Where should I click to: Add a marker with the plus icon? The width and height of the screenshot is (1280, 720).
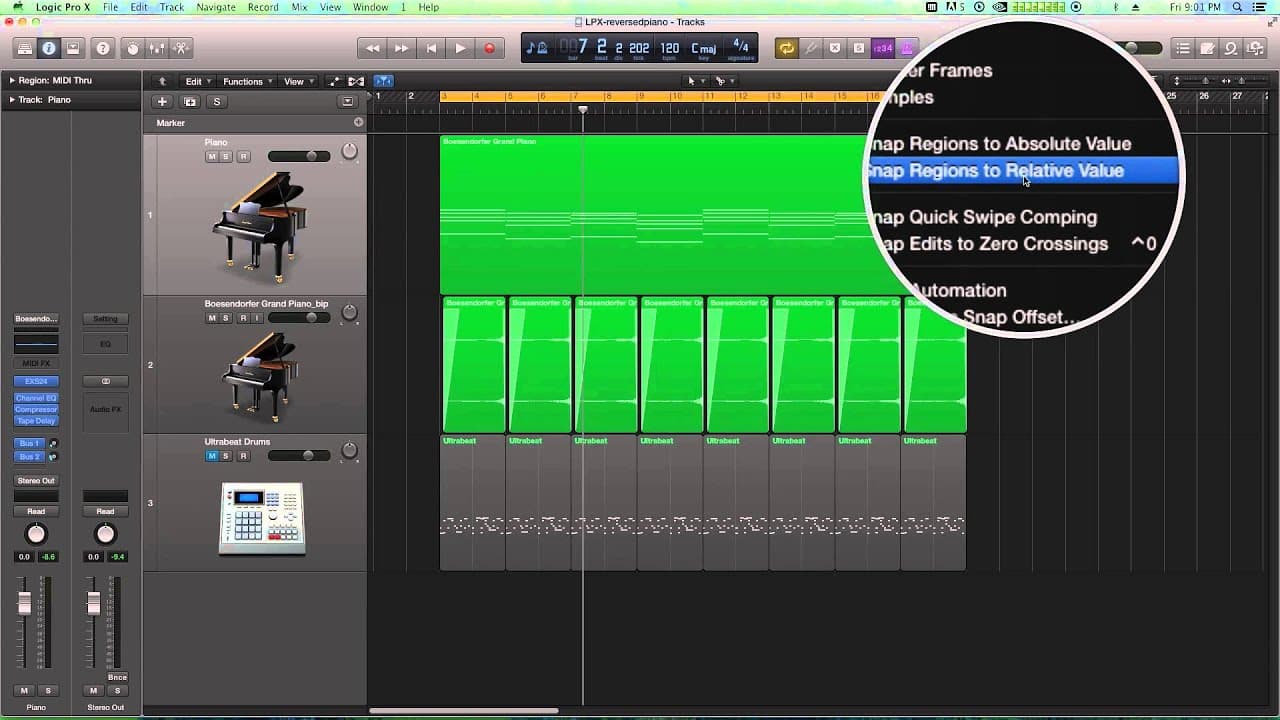click(358, 122)
